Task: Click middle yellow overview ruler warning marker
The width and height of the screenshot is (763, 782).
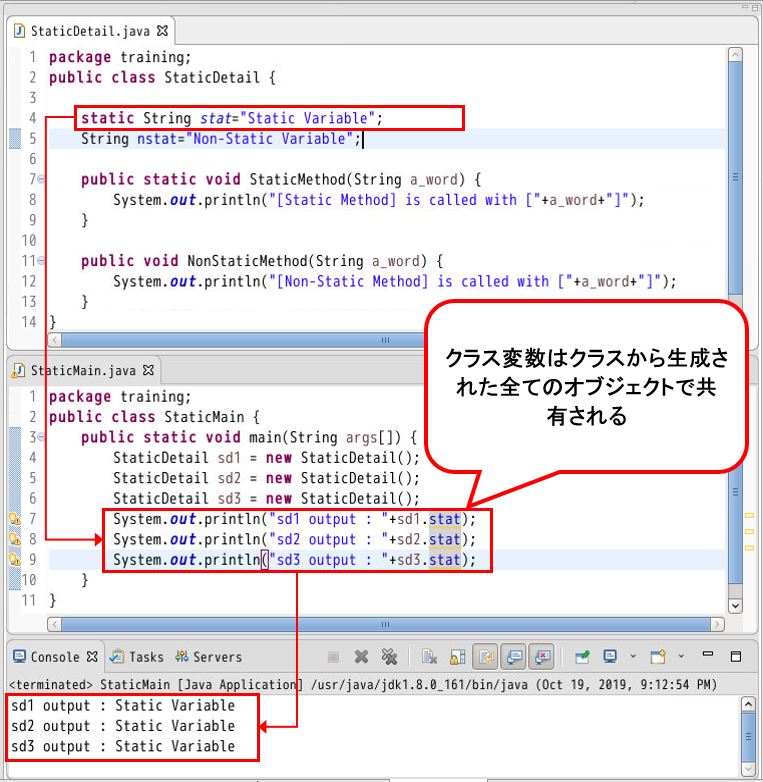Action: point(750,532)
